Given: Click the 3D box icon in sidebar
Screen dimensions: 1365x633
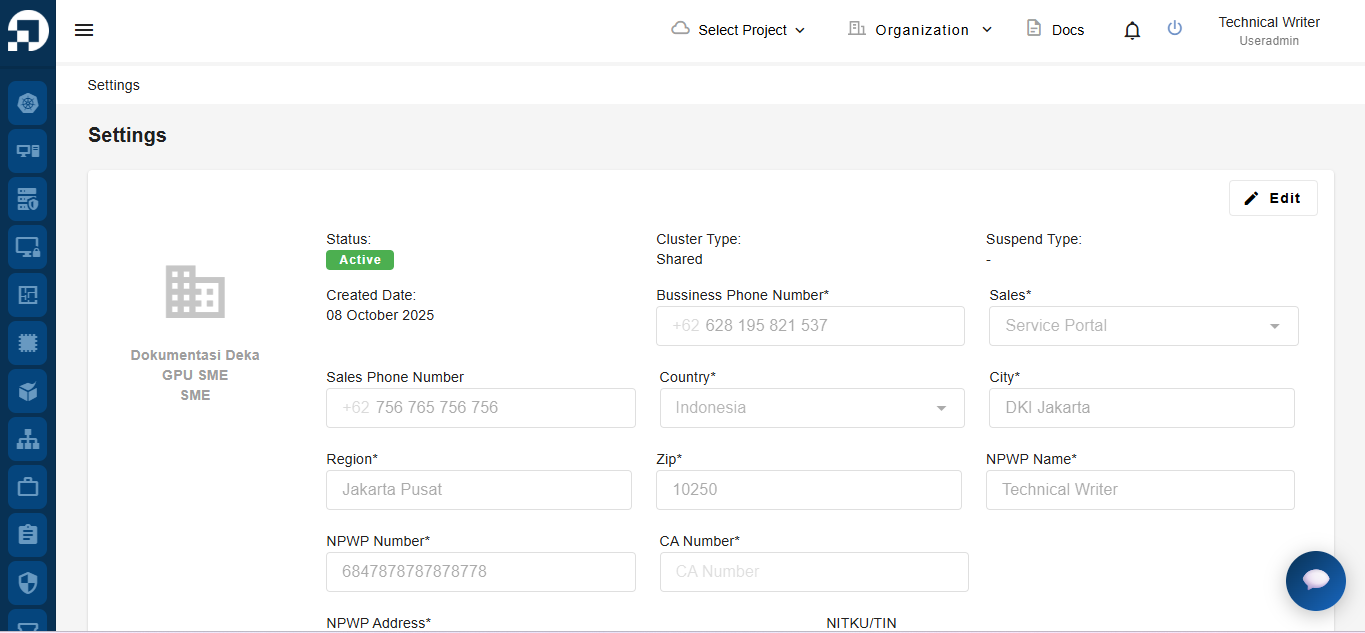Looking at the screenshot, I should pos(28,391).
